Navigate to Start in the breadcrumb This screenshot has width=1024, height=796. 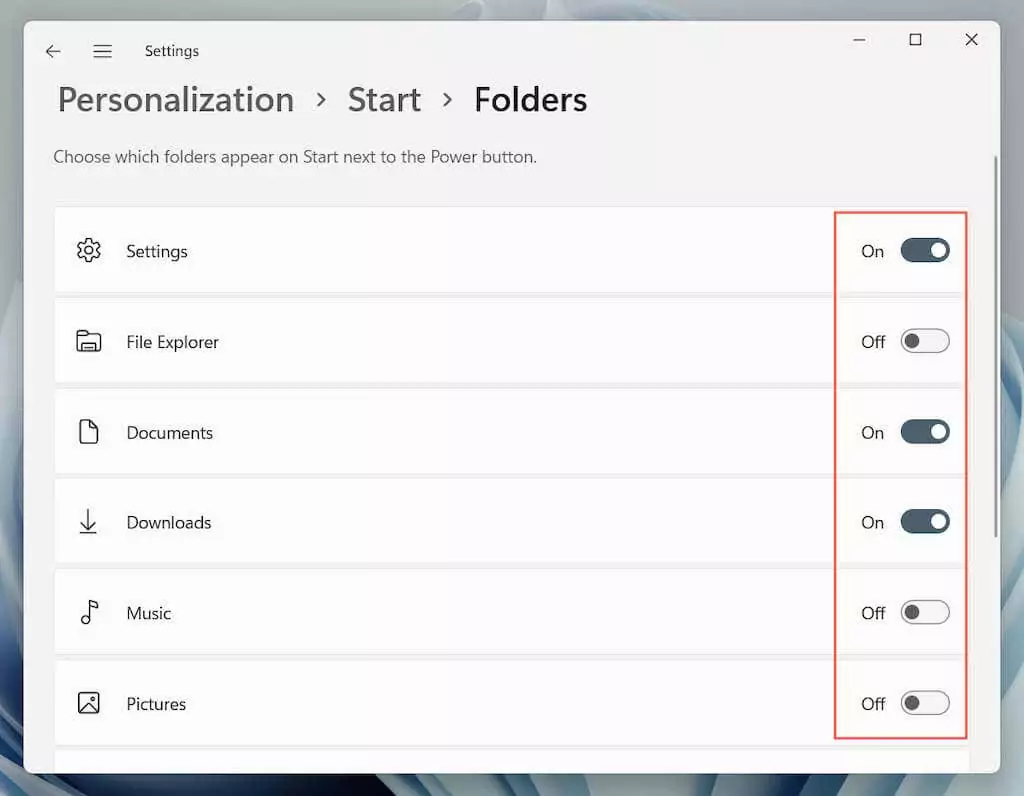pos(384,100)
